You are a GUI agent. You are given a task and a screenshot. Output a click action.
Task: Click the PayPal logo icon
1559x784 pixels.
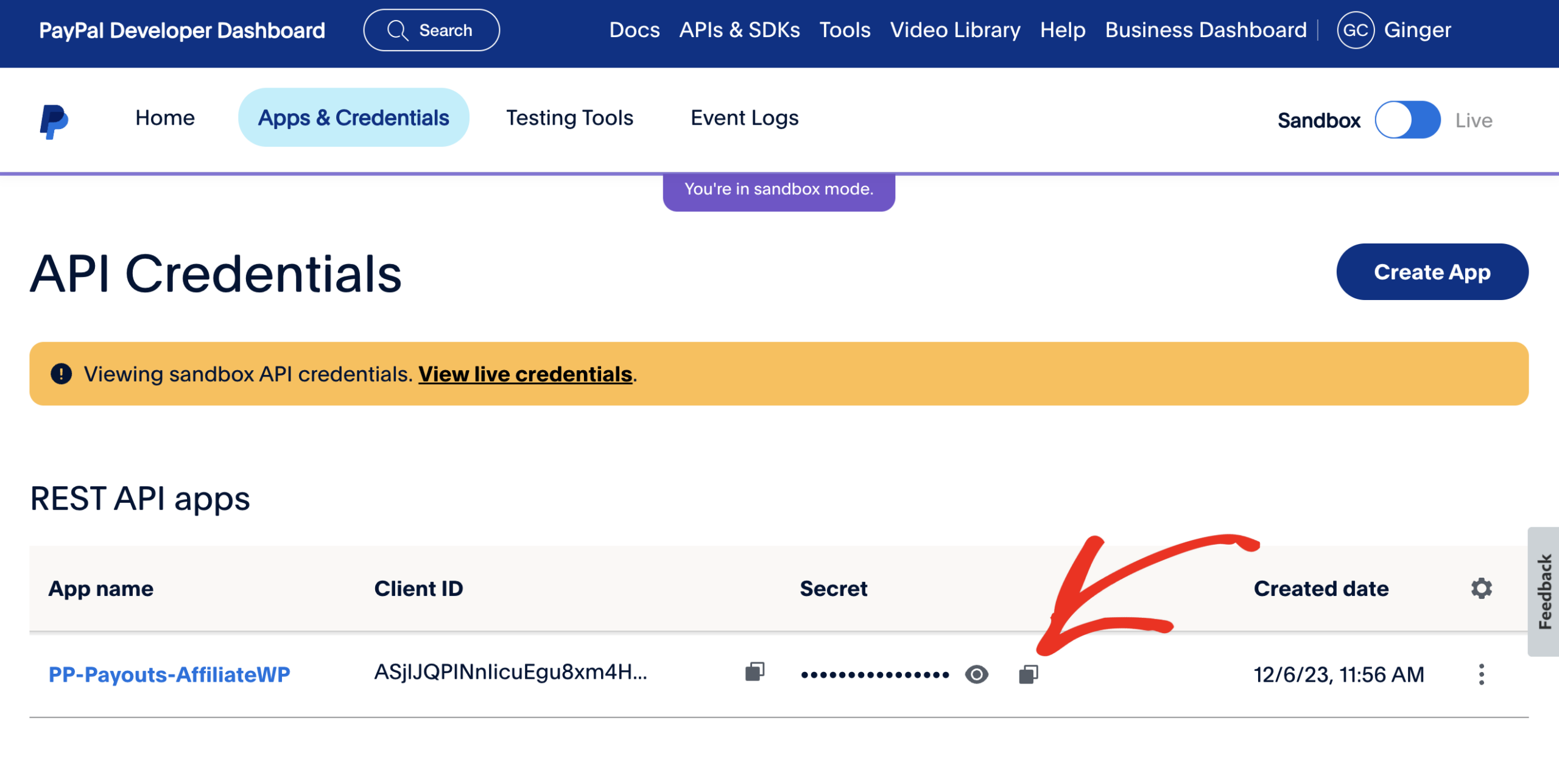point(54,121)
